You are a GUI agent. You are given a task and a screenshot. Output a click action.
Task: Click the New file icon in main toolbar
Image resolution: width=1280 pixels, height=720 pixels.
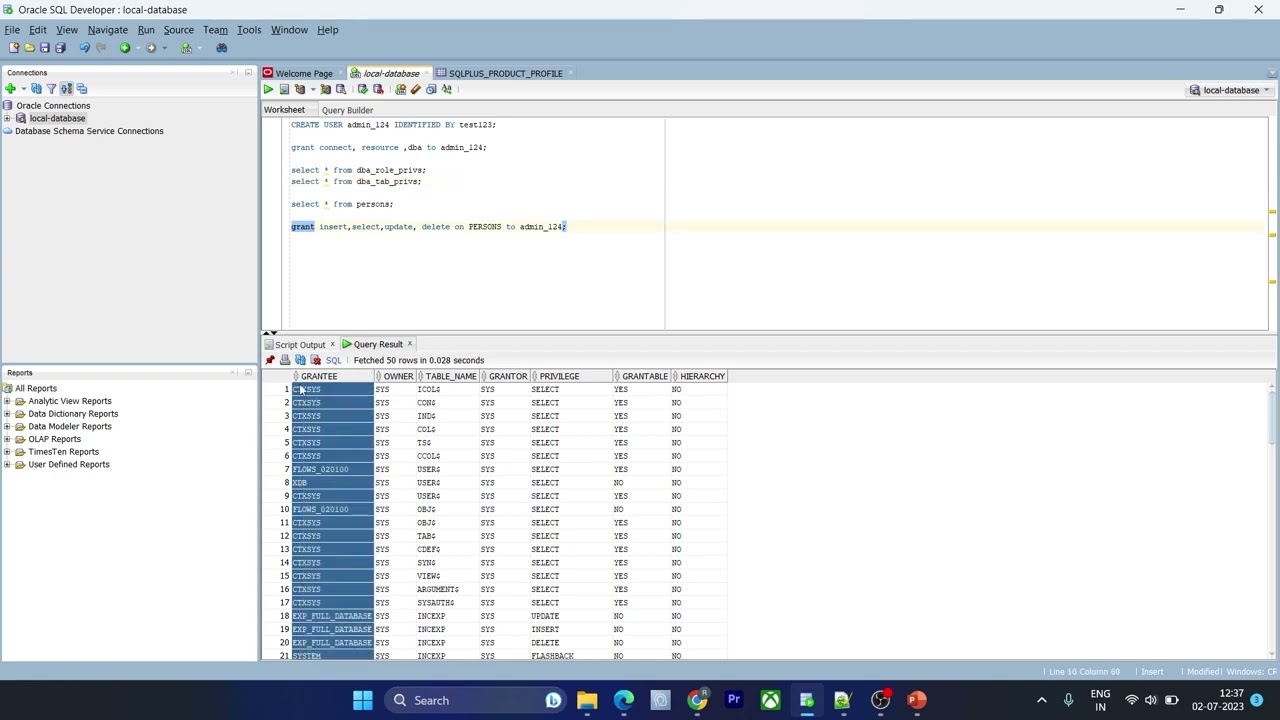click(x=14, y=48)
